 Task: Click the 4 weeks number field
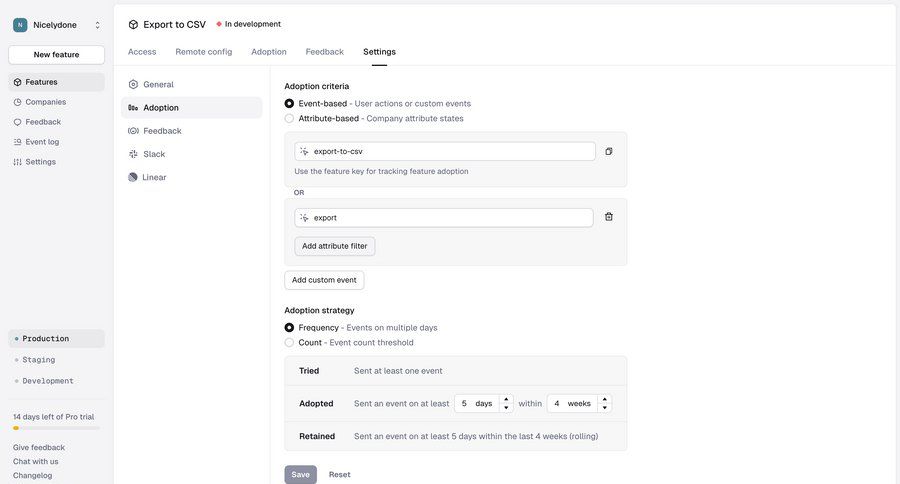pos(573,404)
